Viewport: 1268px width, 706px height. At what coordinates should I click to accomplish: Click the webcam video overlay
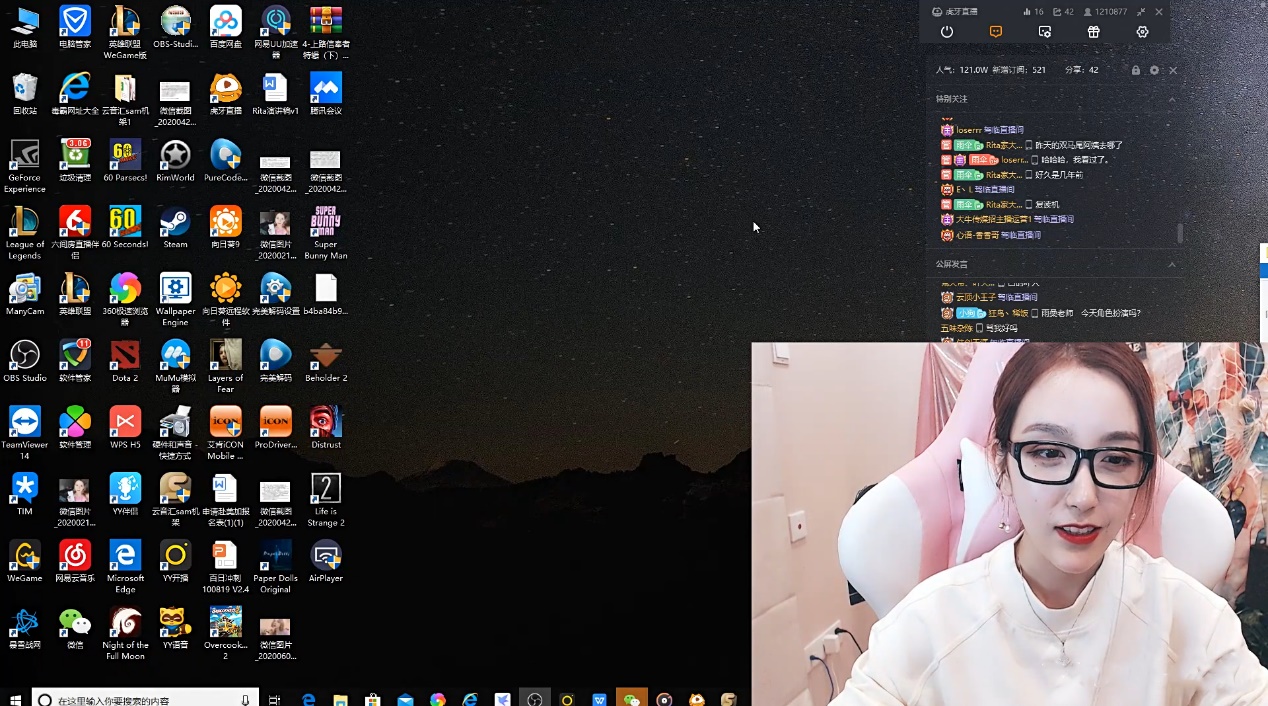pos(1009,524)
